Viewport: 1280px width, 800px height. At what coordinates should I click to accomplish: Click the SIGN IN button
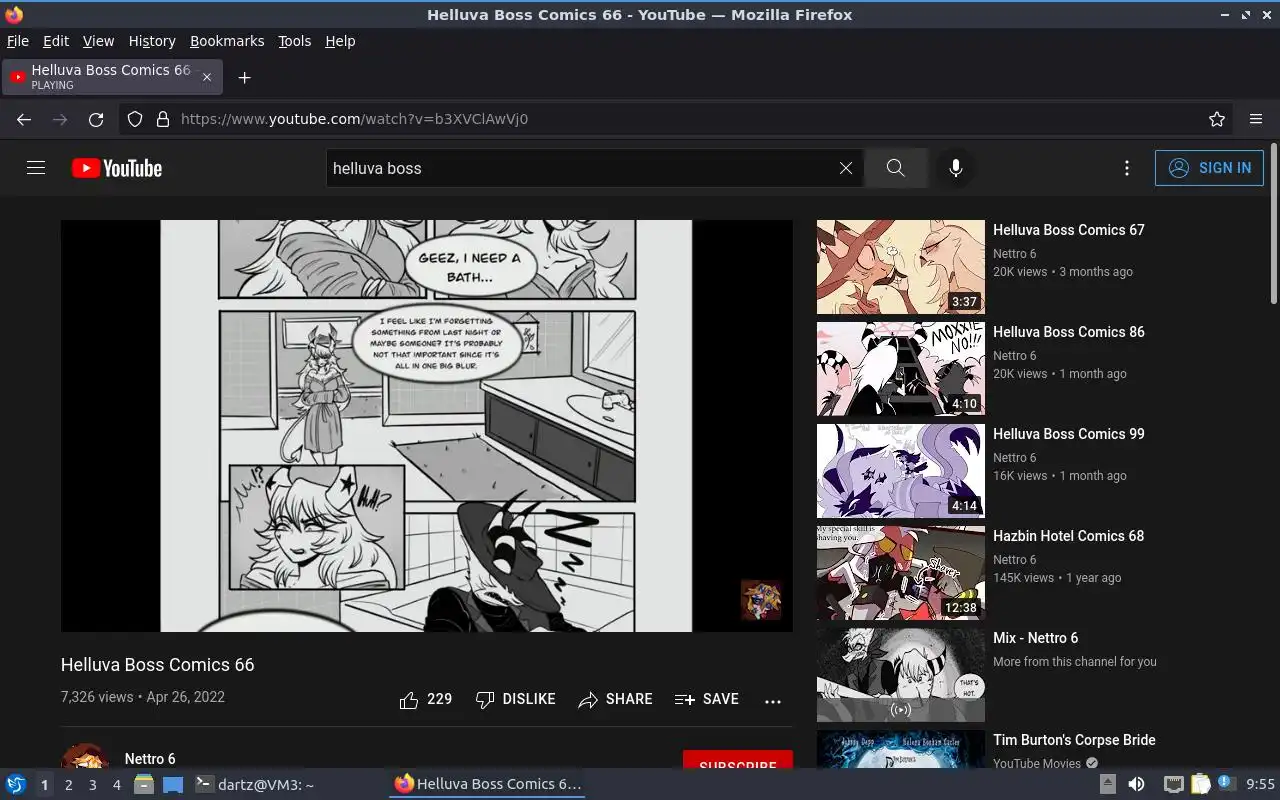tap(1209, 168)
